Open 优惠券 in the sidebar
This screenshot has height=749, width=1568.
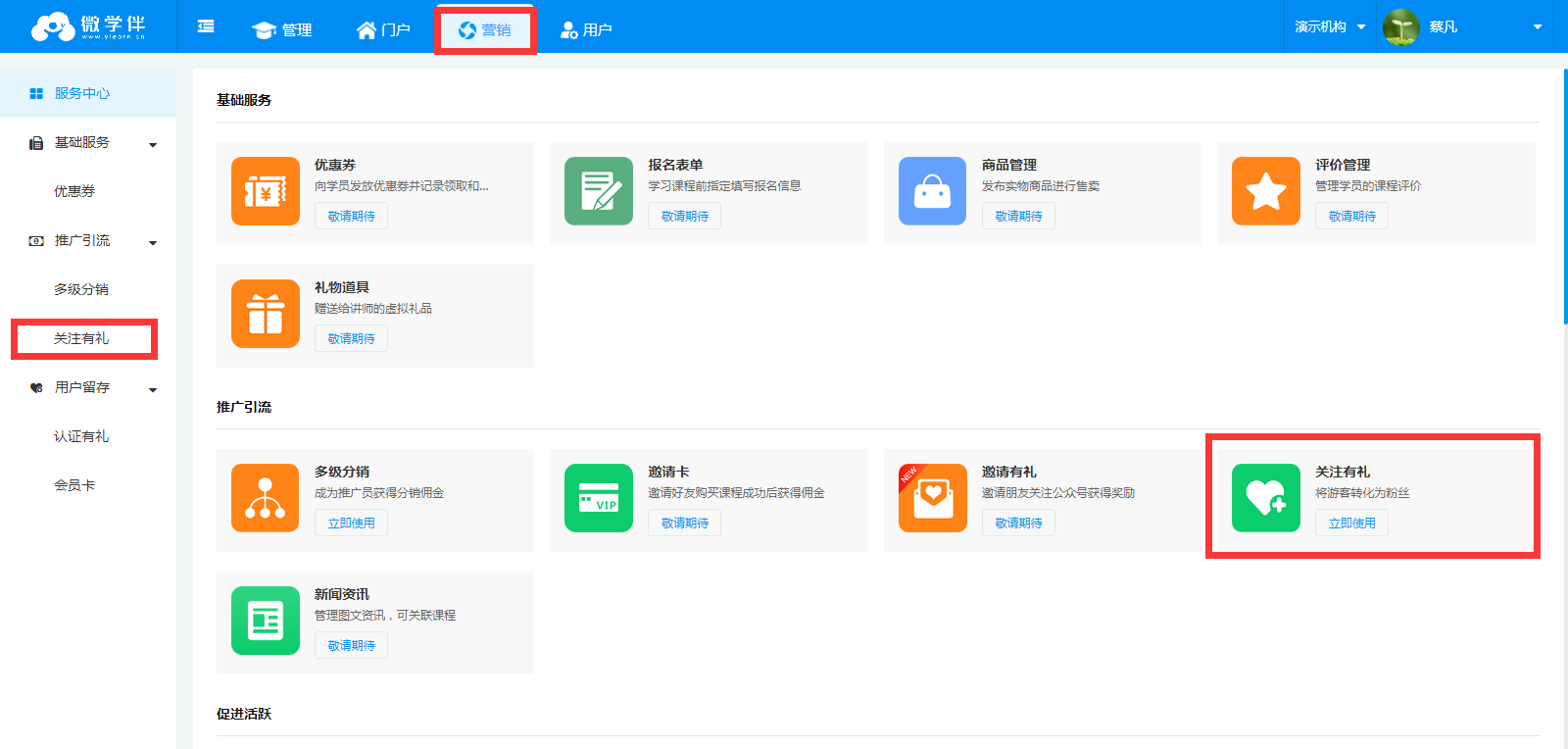(74, 191)
